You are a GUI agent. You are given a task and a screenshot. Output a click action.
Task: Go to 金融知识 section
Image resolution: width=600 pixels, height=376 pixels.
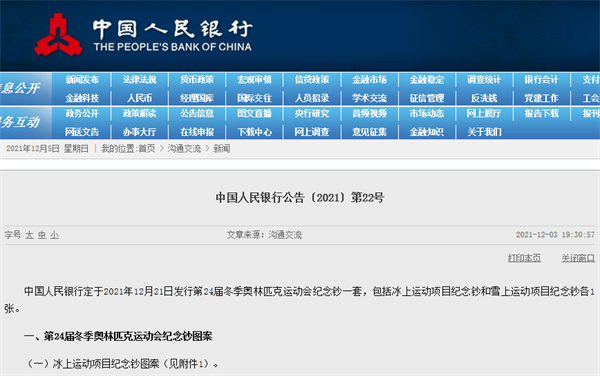click(427, 132)
